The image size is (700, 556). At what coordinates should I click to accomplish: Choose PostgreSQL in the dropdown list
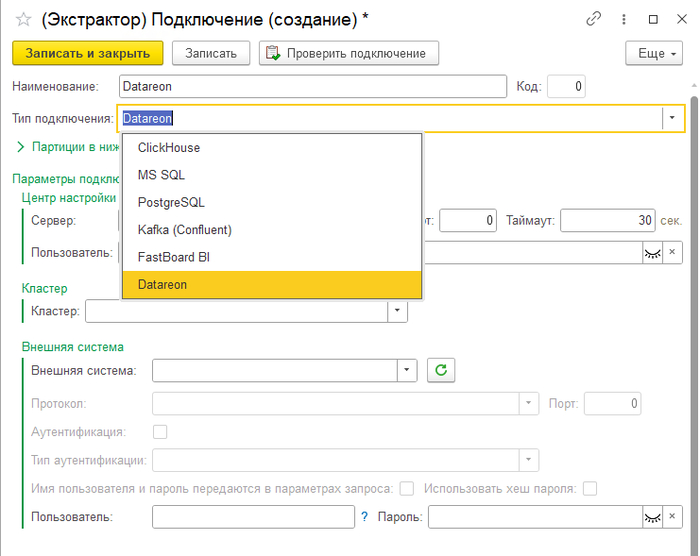click(x=171, y=202)
